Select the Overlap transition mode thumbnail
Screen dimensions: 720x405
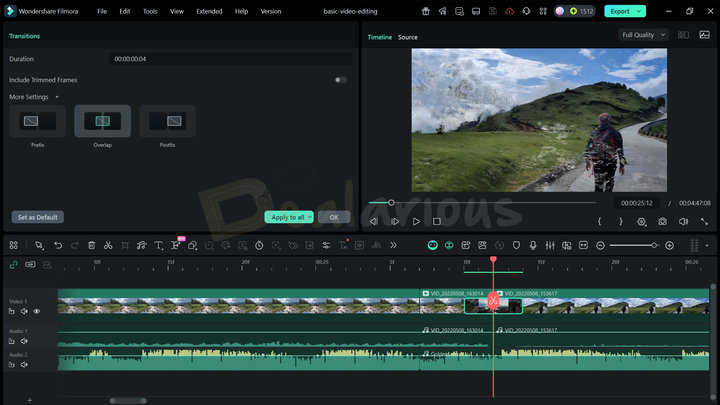click(102, 121)
